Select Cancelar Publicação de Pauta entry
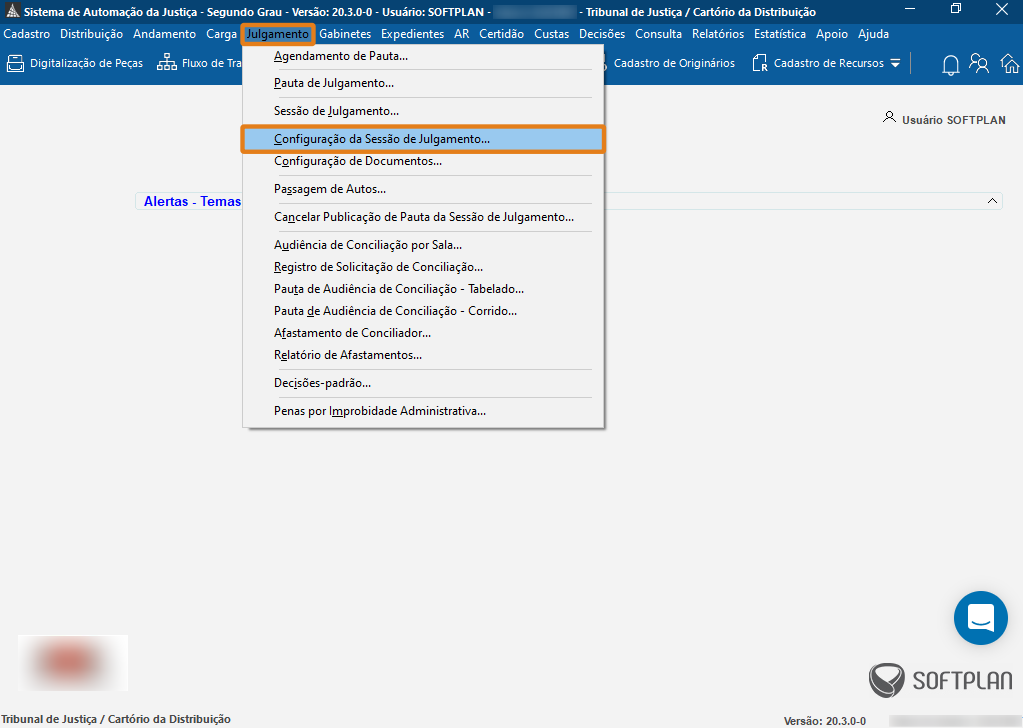 click(x=423, y=217)
